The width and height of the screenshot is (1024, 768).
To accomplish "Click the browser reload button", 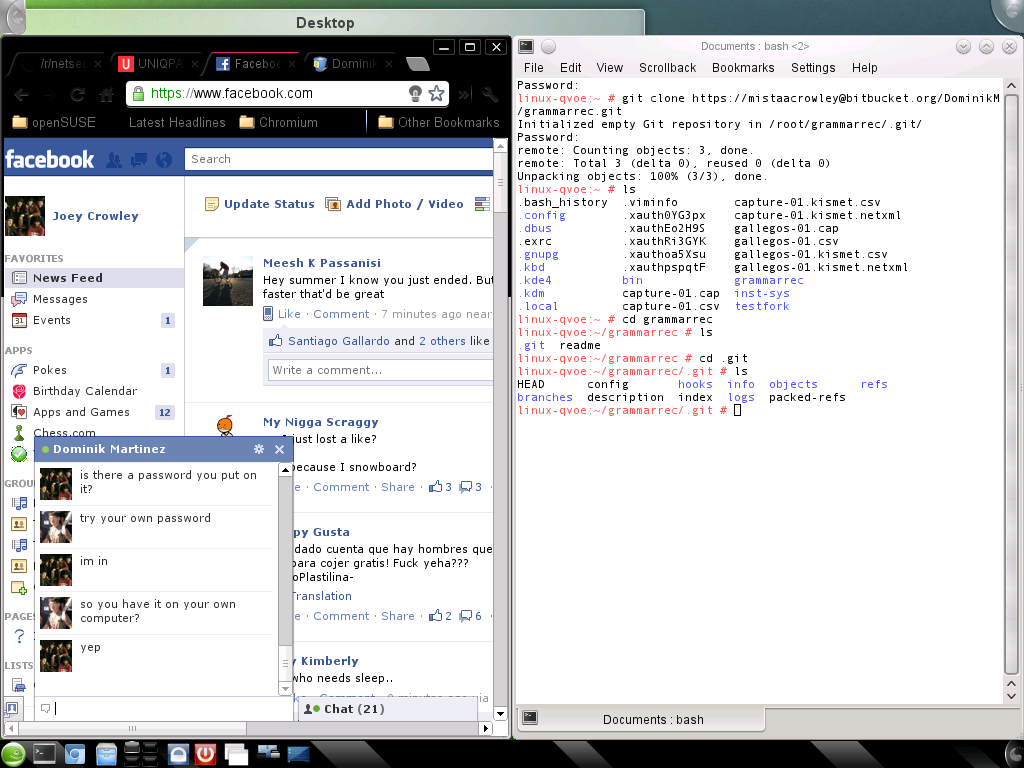I will point(77,94).
